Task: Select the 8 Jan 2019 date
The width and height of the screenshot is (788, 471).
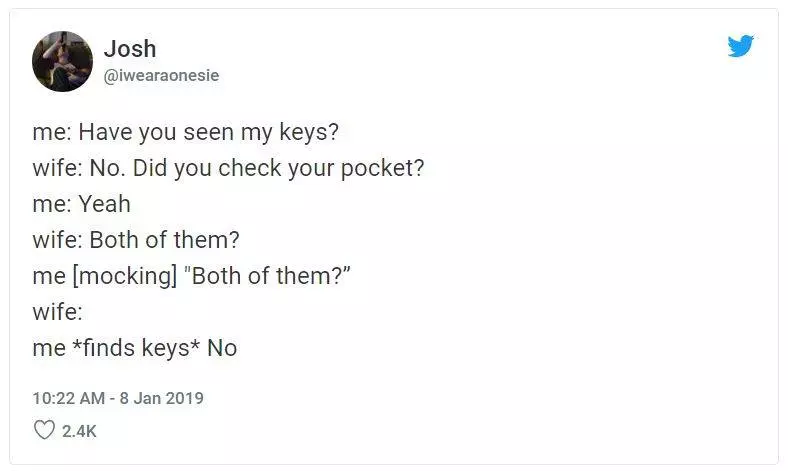Action: pyautogui.click(x=161, y=398)
